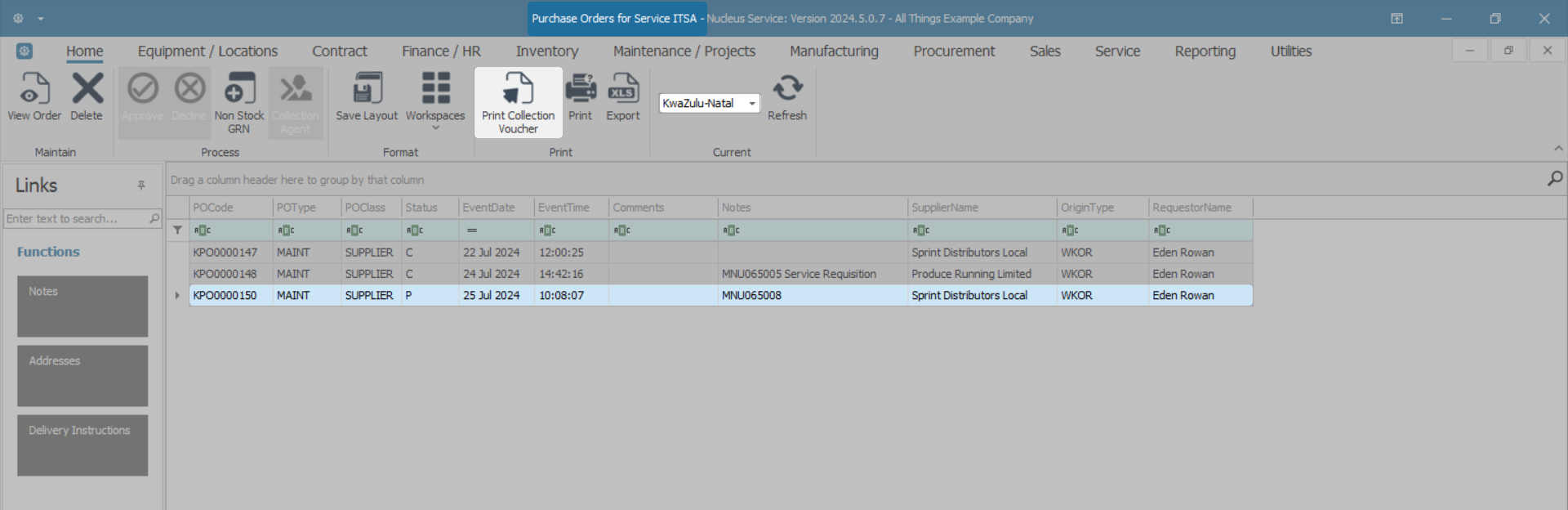Click the Print icon
1568x510 pixels.
[x=581, y=87]
